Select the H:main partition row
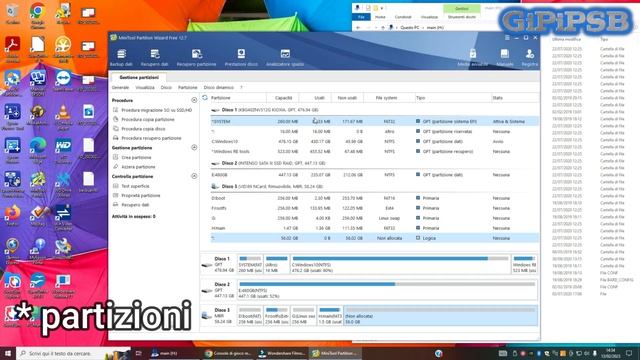Image resolution: width=640 pixels, height=360 pixels. point(374,228)
